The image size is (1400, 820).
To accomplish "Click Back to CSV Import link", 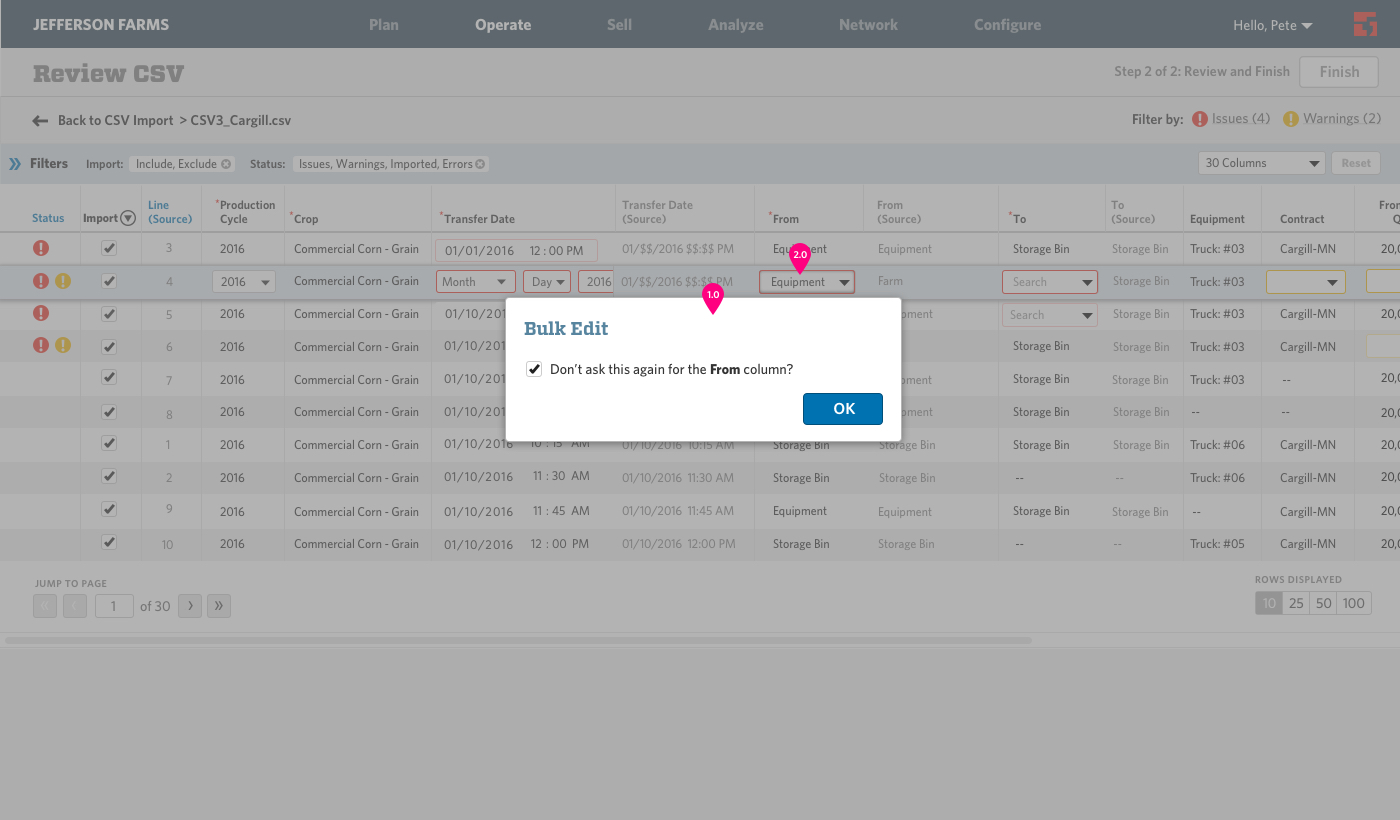I will (x=116, y=121).
